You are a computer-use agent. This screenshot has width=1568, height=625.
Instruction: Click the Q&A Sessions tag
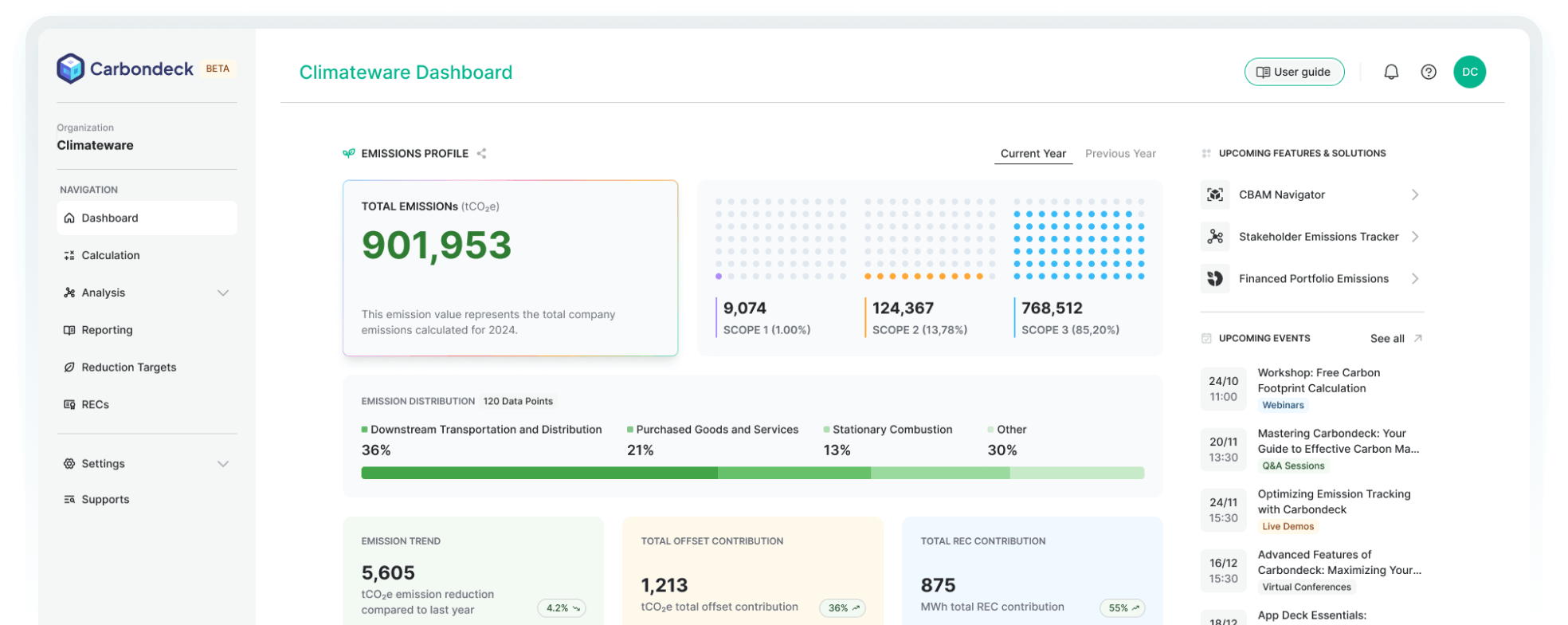[1293, 466]
